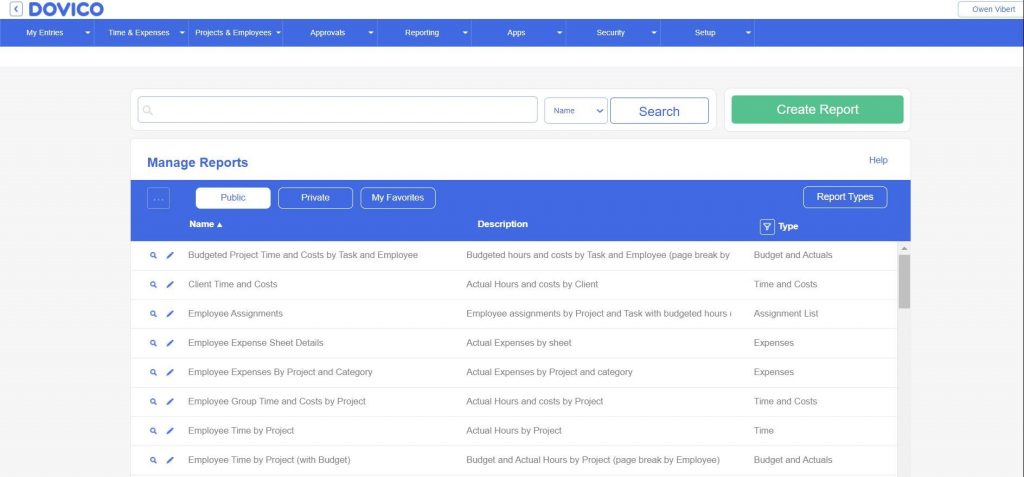Select the Client Time and Costs report name
Image resolution: width=1024 pixels, height=477 pixels.
coord(232,284)
